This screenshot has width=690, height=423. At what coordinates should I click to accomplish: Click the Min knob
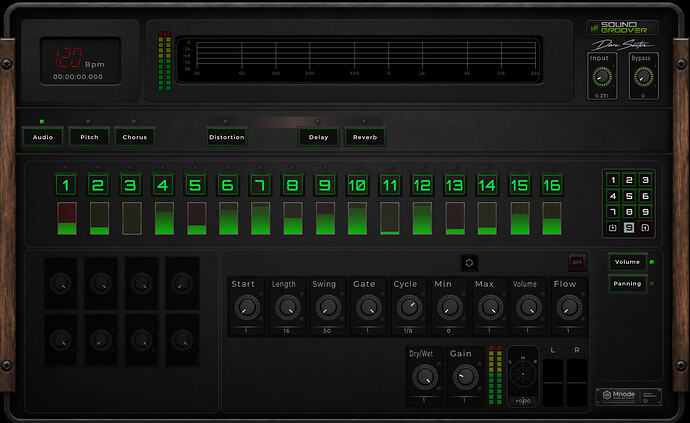(x=449, y=307)
